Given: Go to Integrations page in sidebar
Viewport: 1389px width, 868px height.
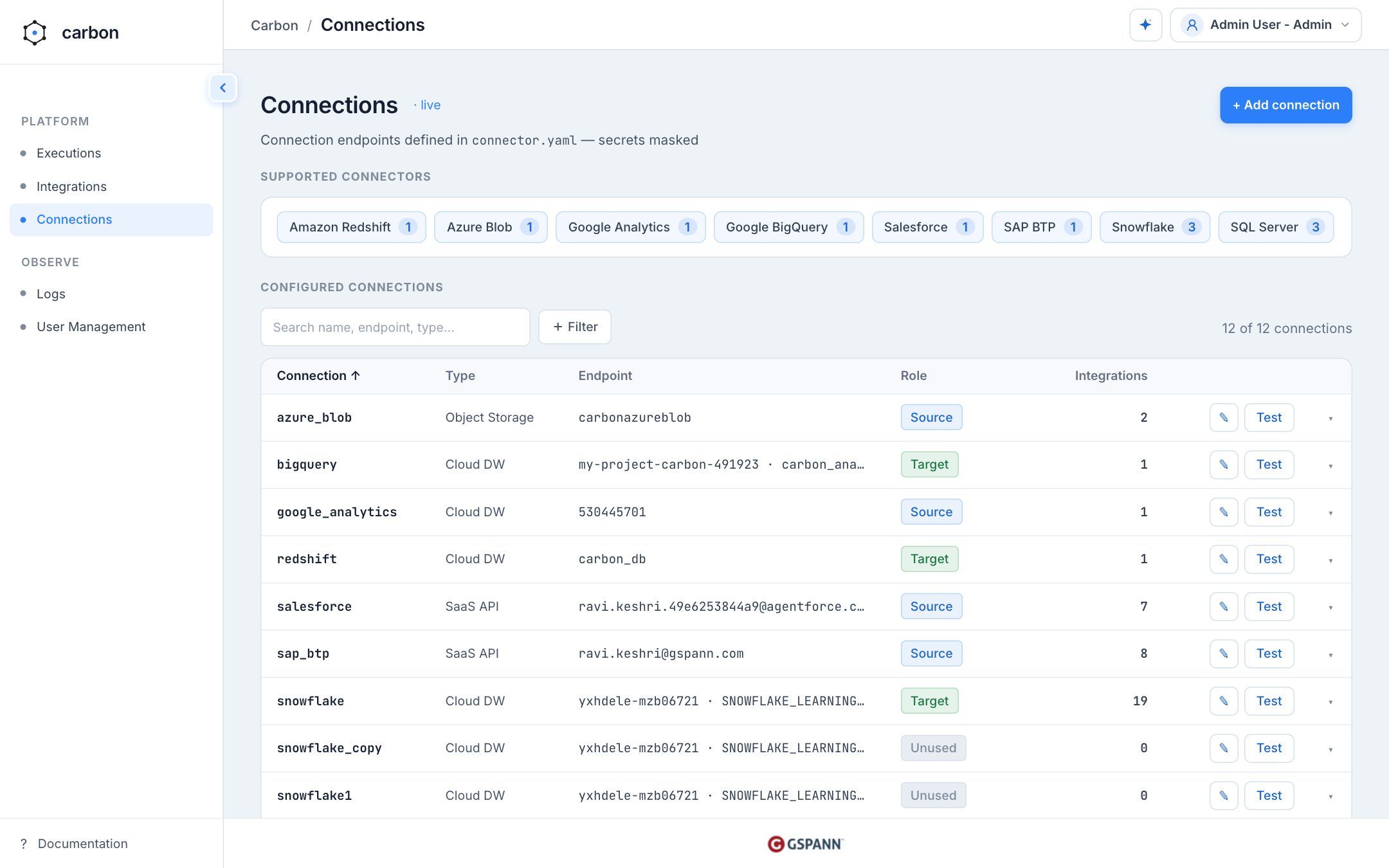Looking at the screenshot, I should point(111,186).
